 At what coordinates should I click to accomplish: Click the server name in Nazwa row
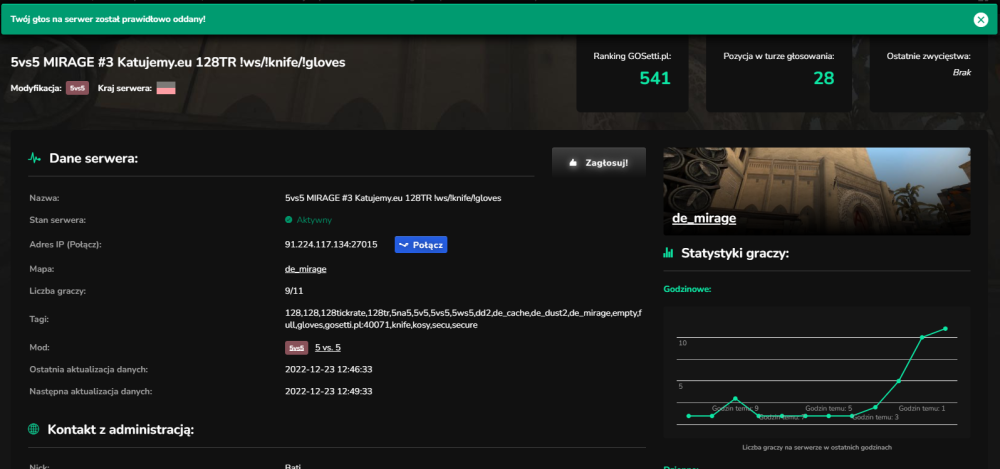click(x=393, y=198)
